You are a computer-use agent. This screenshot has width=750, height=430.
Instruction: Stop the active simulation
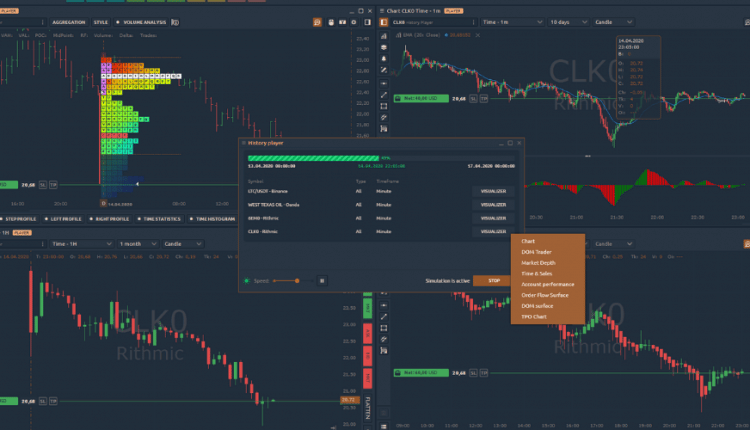click(x=494, y=281)
